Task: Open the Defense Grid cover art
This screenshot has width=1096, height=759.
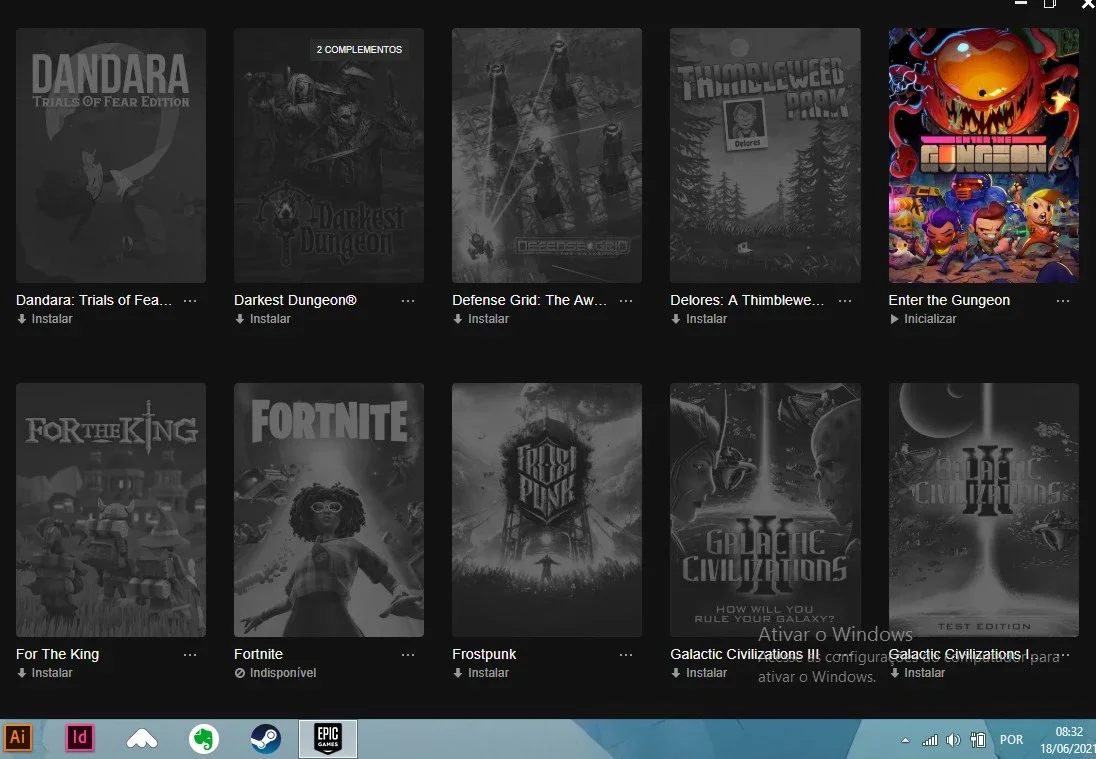Action: [x=547, y=155]
